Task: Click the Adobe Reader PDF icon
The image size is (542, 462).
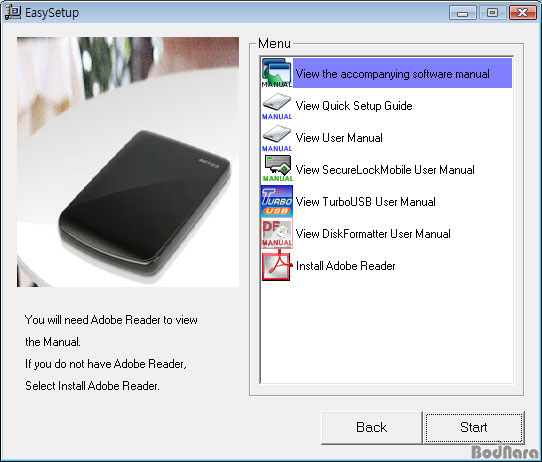Action: click(x=277, y=266)
